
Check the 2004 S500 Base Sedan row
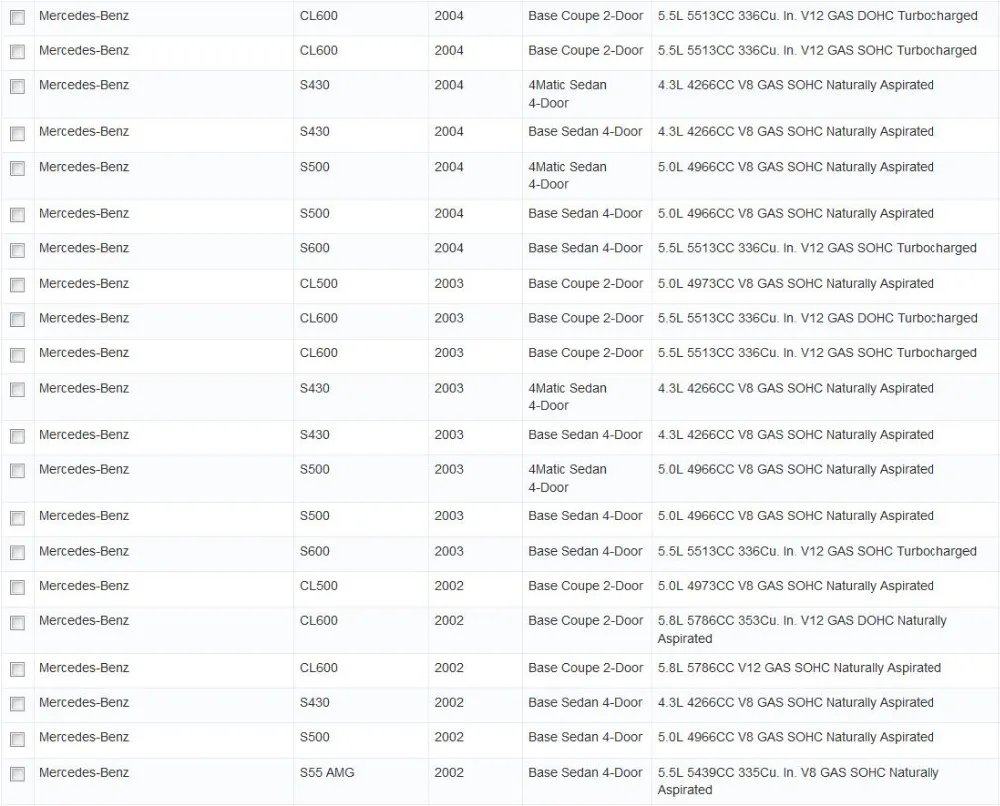[x=18, y=215]
